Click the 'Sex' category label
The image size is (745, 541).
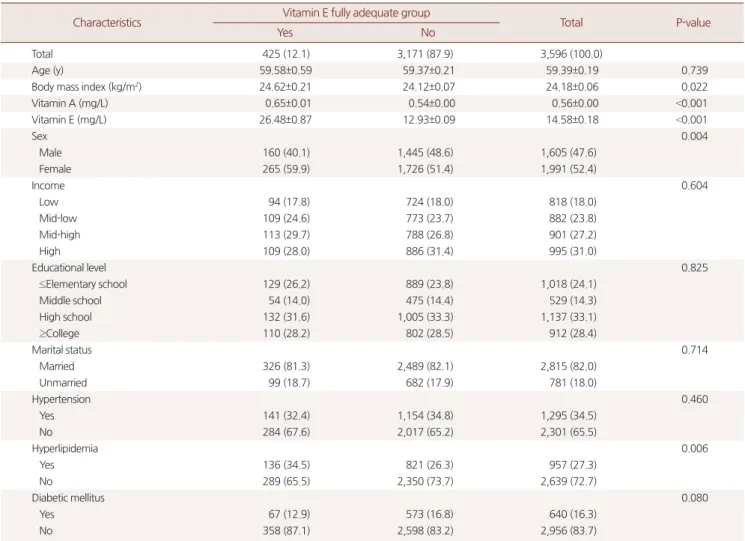tap(39, 136)
